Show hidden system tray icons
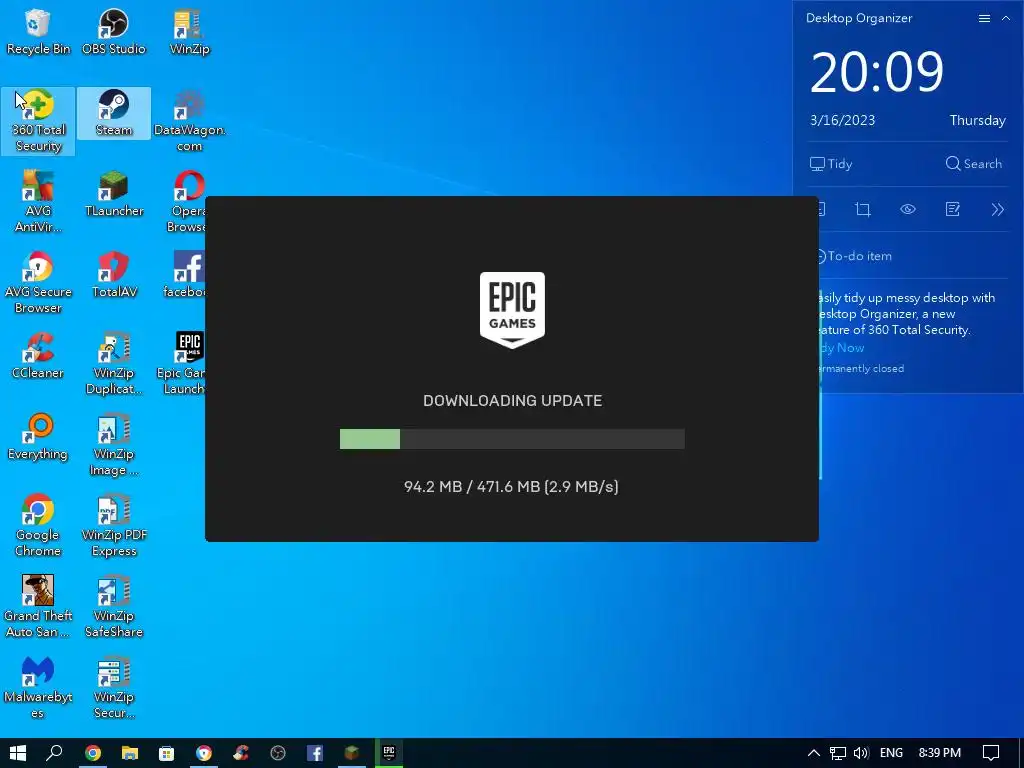Viewport: 1024px width, 768px height. (814, 753)
